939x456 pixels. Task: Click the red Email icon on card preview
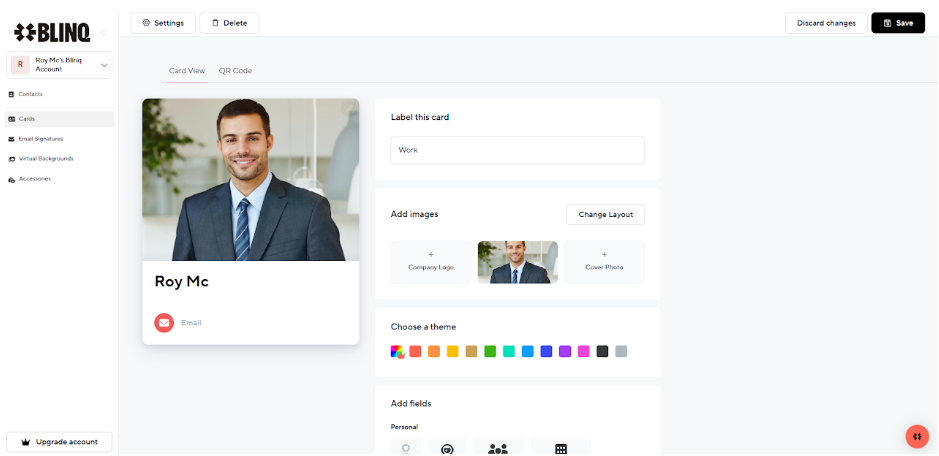(x=164, y=322)
